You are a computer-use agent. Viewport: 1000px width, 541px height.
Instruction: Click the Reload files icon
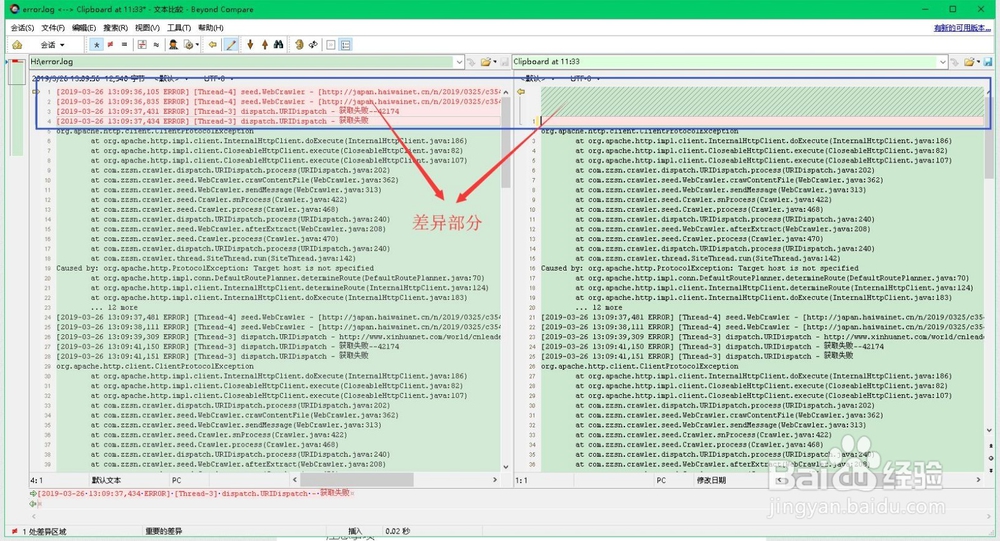(313, 45)
